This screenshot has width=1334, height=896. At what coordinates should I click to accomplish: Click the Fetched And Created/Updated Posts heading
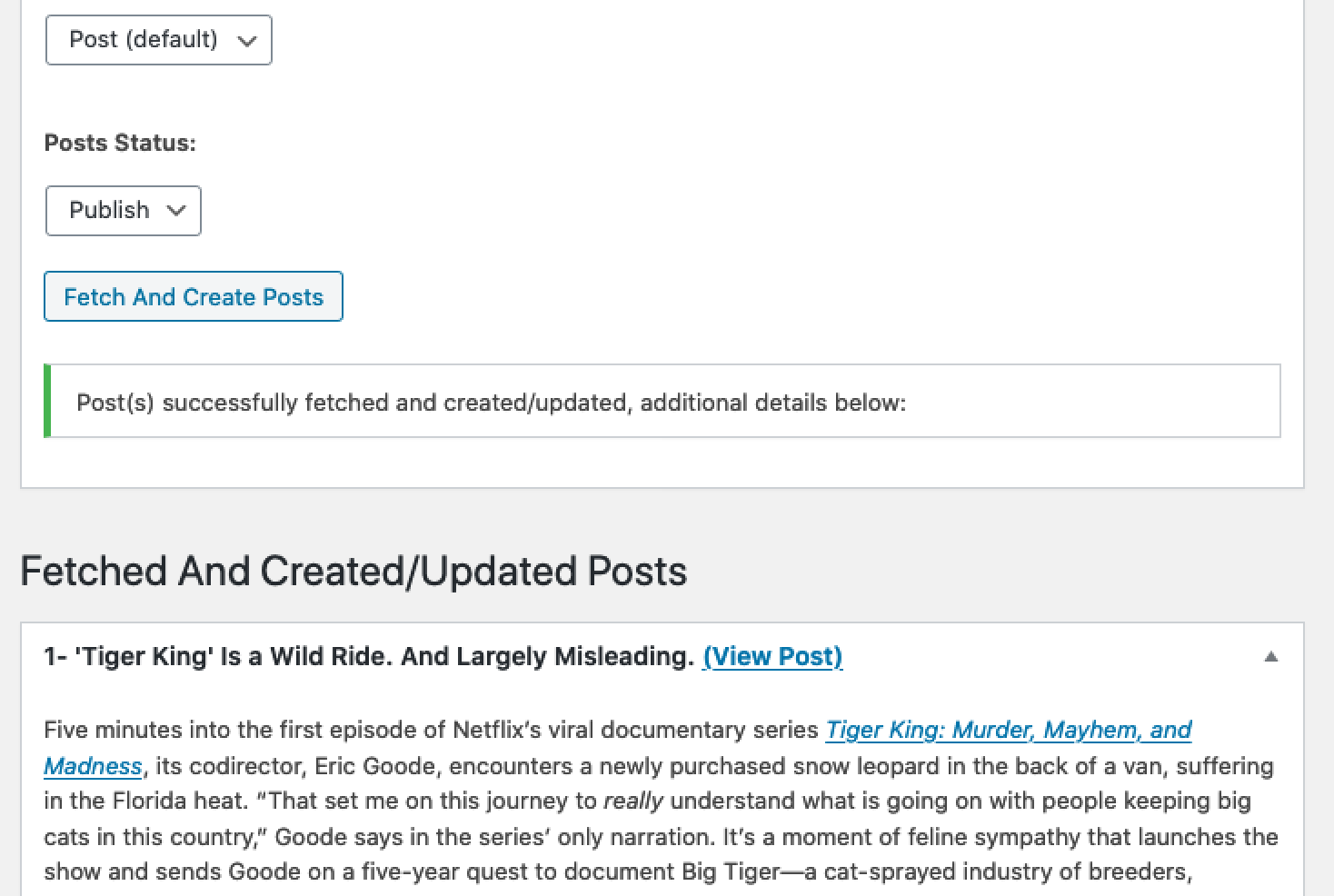click(x=353, y=571)
